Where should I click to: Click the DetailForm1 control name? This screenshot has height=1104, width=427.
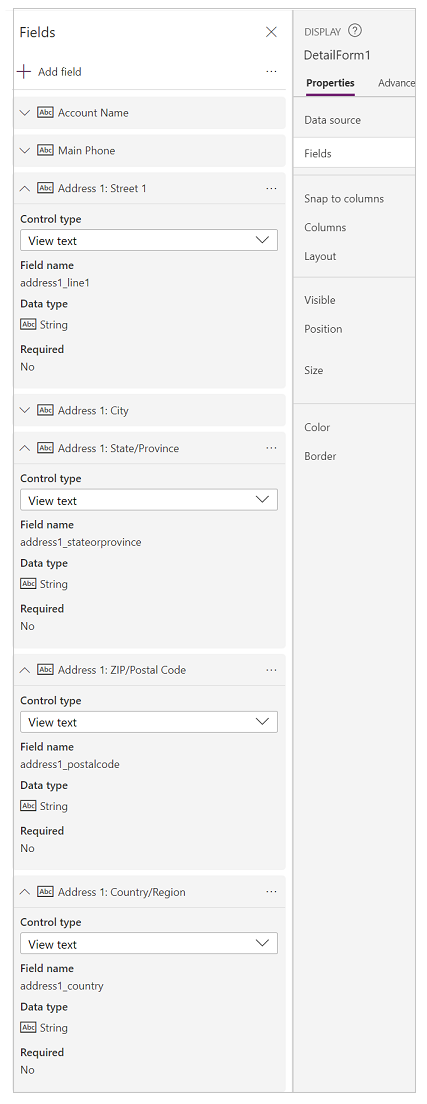click(x=337, y=55)
